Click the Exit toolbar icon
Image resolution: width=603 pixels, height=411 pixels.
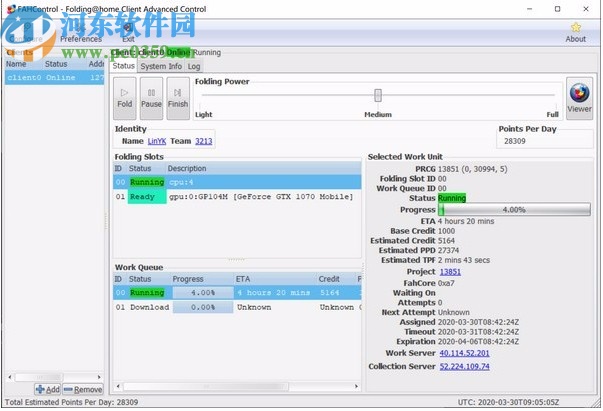(128, 33)
